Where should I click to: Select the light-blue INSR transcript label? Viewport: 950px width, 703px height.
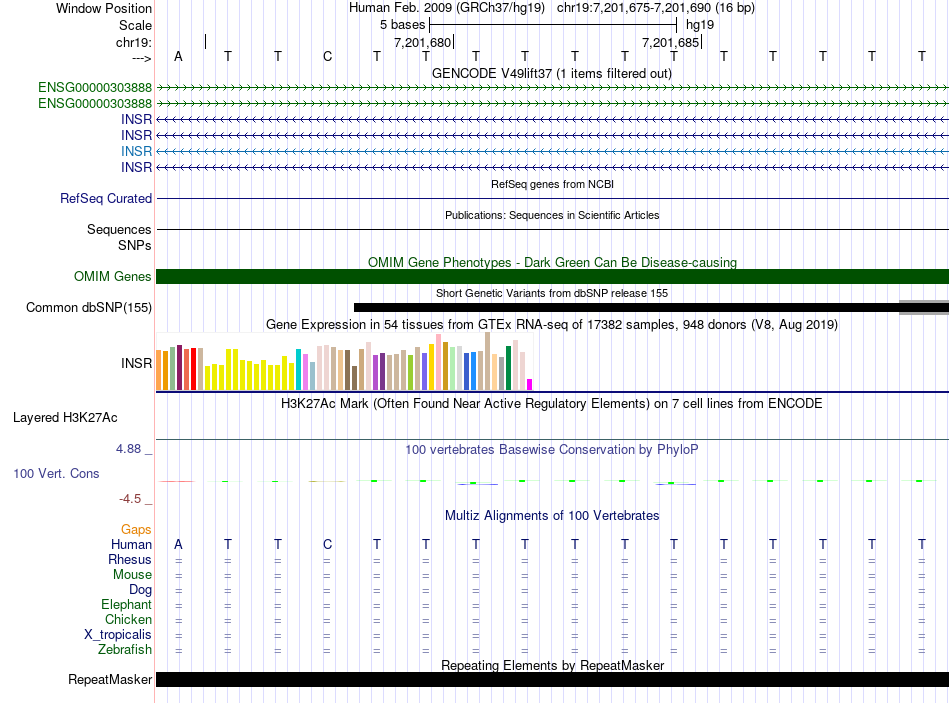point(136,151)
